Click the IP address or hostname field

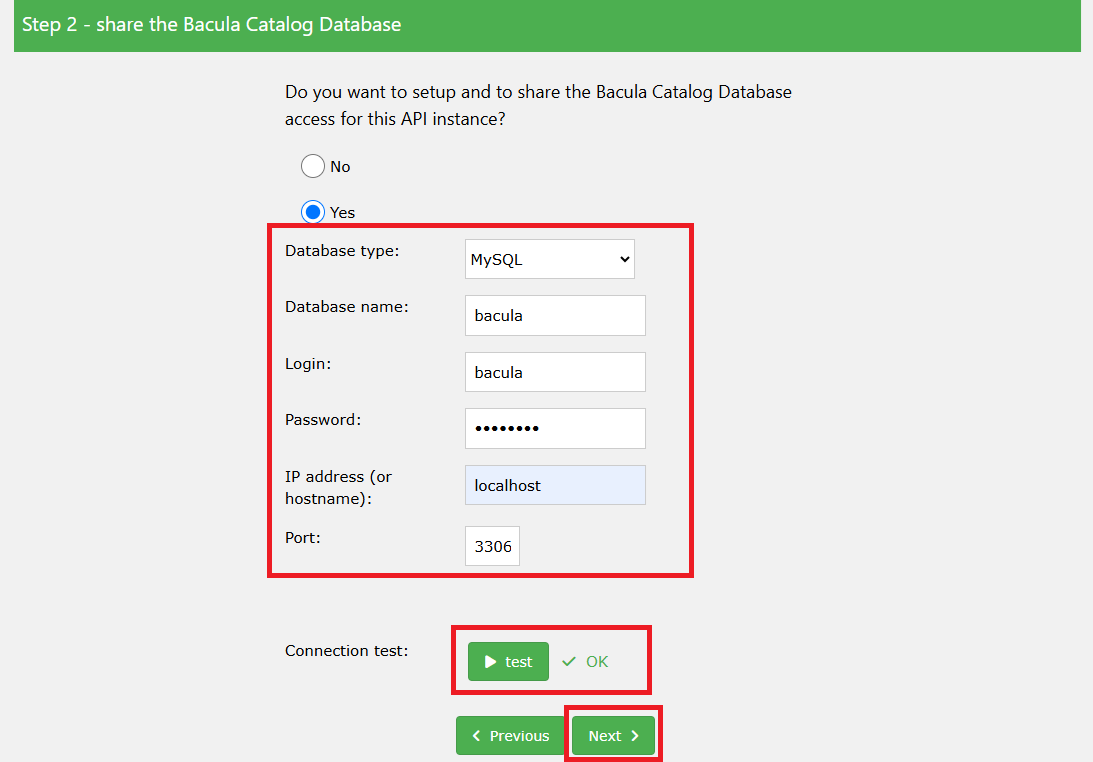pyautogui.click(x=555, y=485)
